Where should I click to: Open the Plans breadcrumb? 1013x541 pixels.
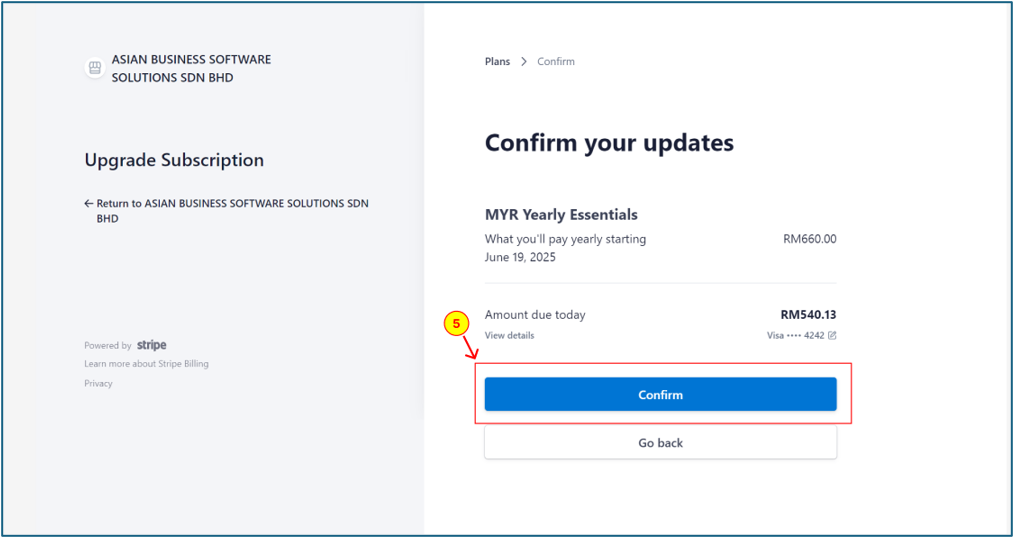click(497, 61)
